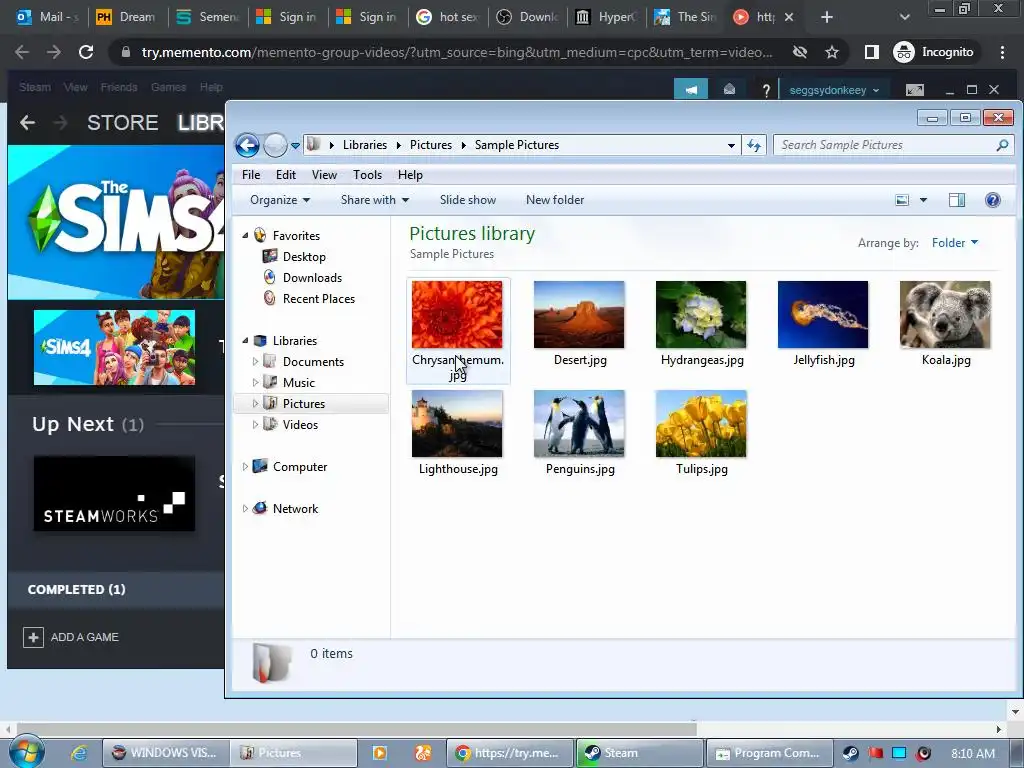Click the Explorer Forward arrow button
The width and height of the screenshot is (1024, 768).
tap(275, 145)
